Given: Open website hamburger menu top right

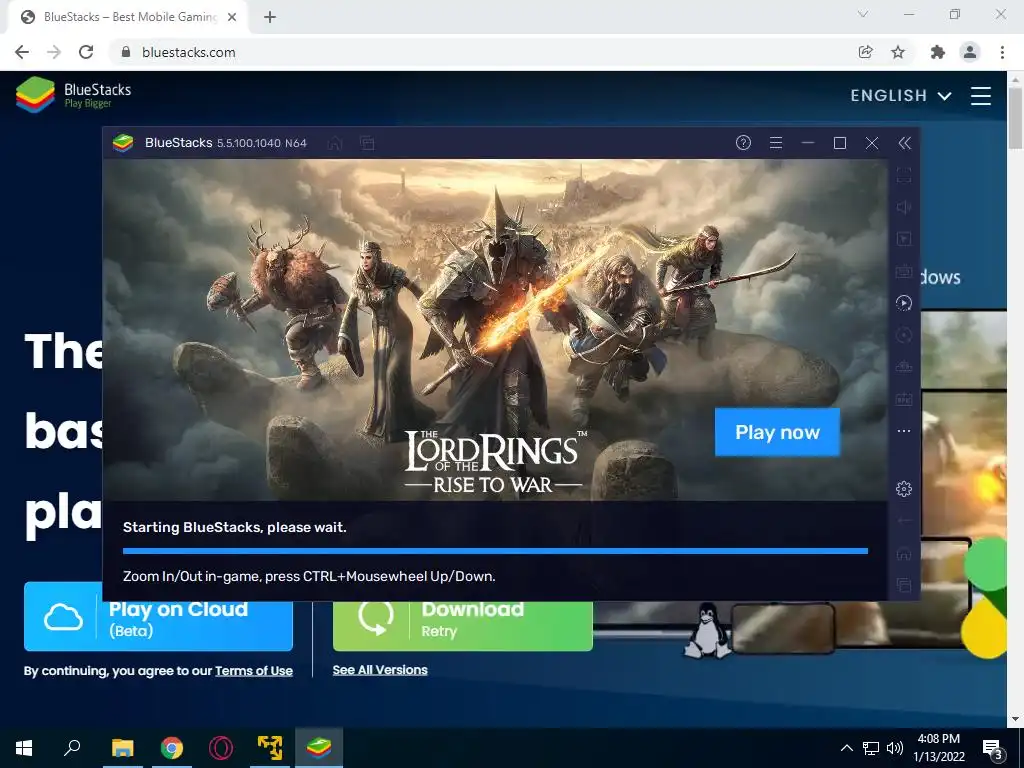Looking at the screenshot, I should pos(981,95).
